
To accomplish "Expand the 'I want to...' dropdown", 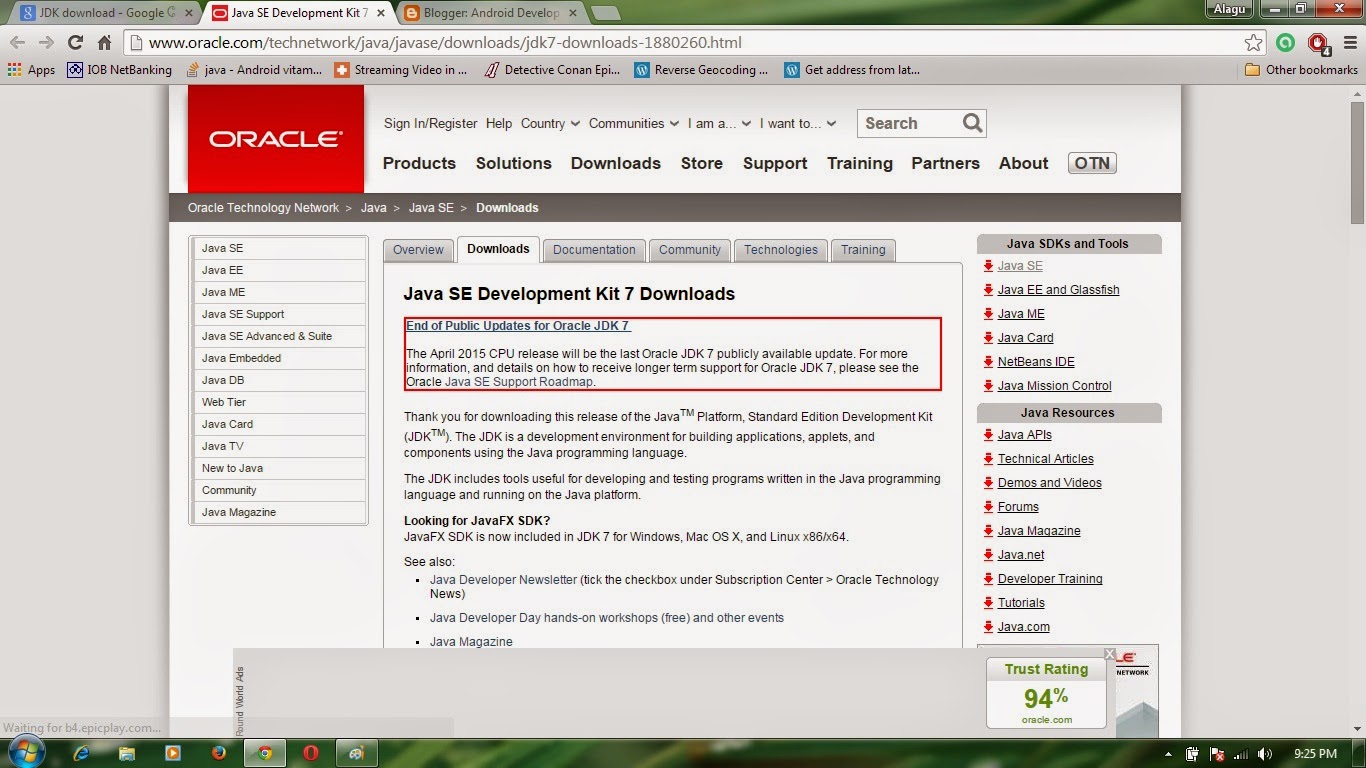I will click(x=797, y=123).
